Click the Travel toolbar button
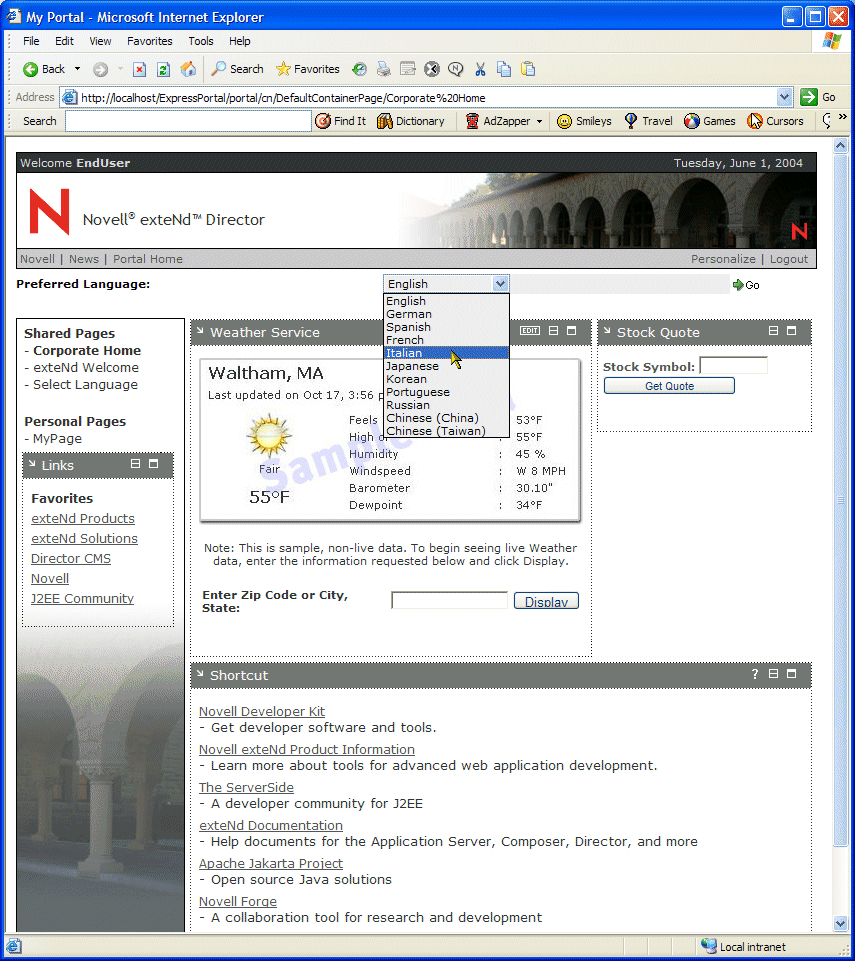This screenshot has height=961, width=855. [x=648, y=121]
